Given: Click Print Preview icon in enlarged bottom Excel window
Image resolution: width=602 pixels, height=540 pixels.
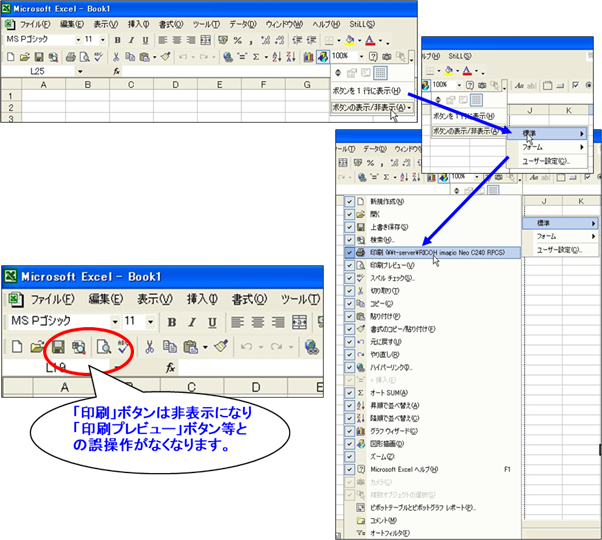Looking at the screenshot, I should point(104,347).
